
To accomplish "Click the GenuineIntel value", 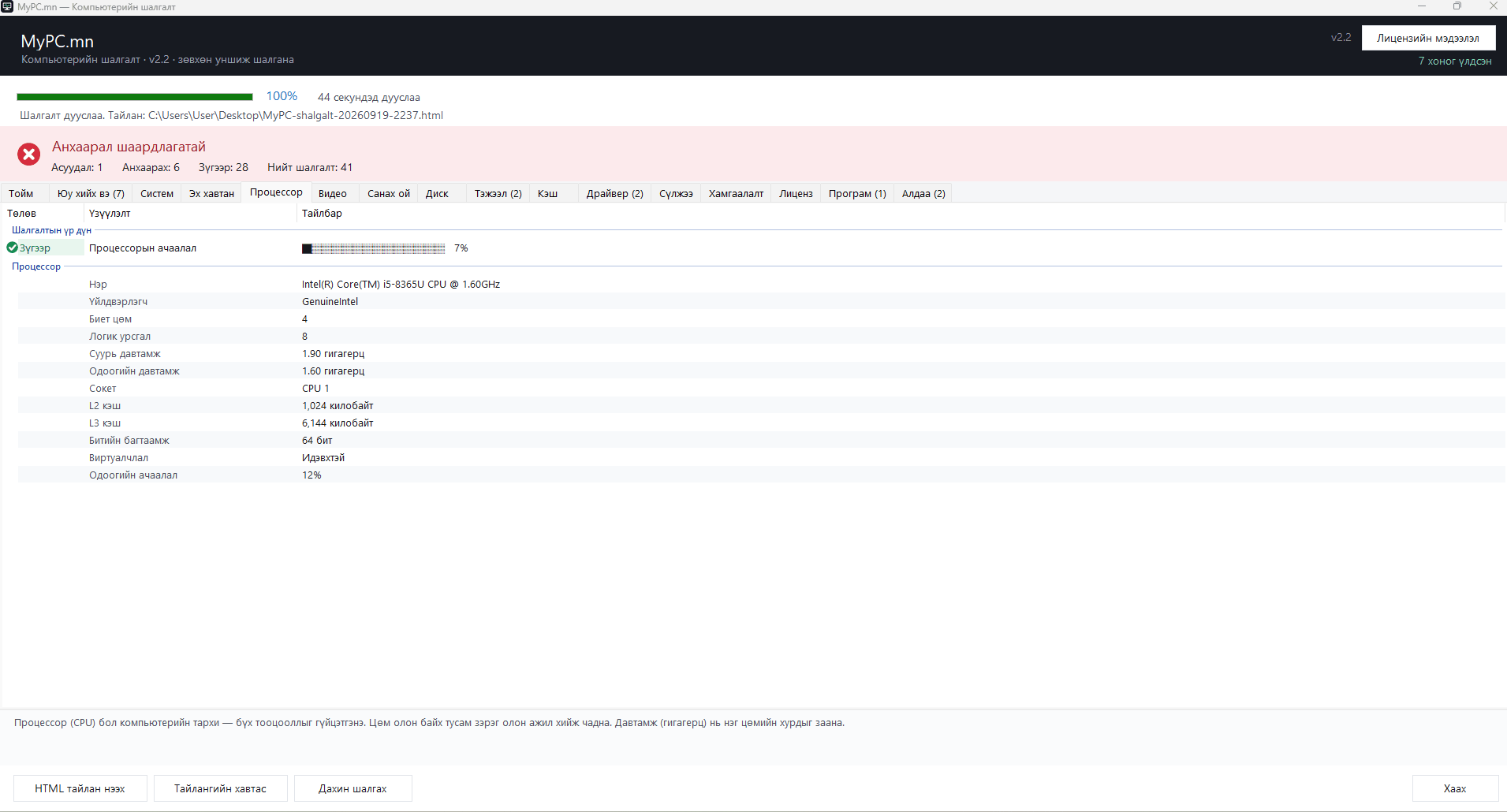I will 330,301.
